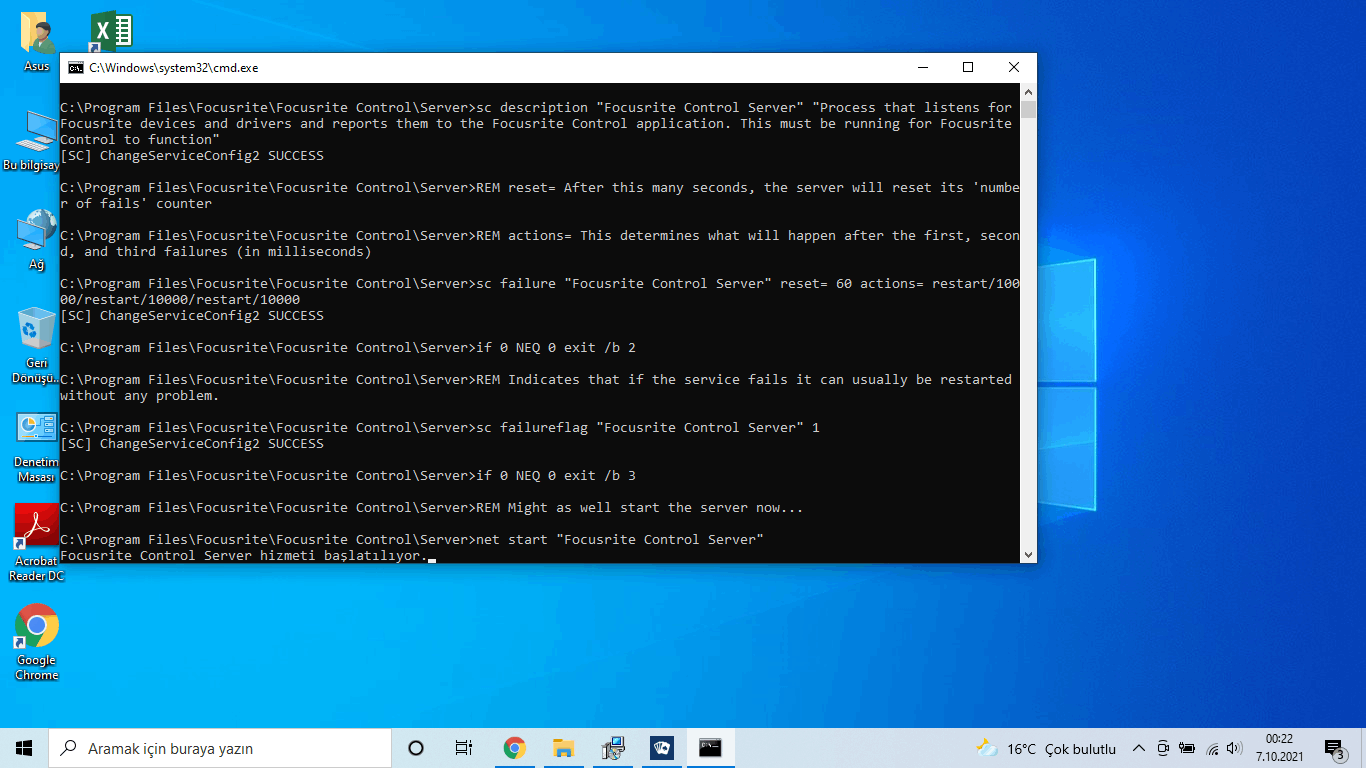The image size is (1366, 768).
Task: Click the Cortana circle taskbar icon
Action: coord(416,748)
